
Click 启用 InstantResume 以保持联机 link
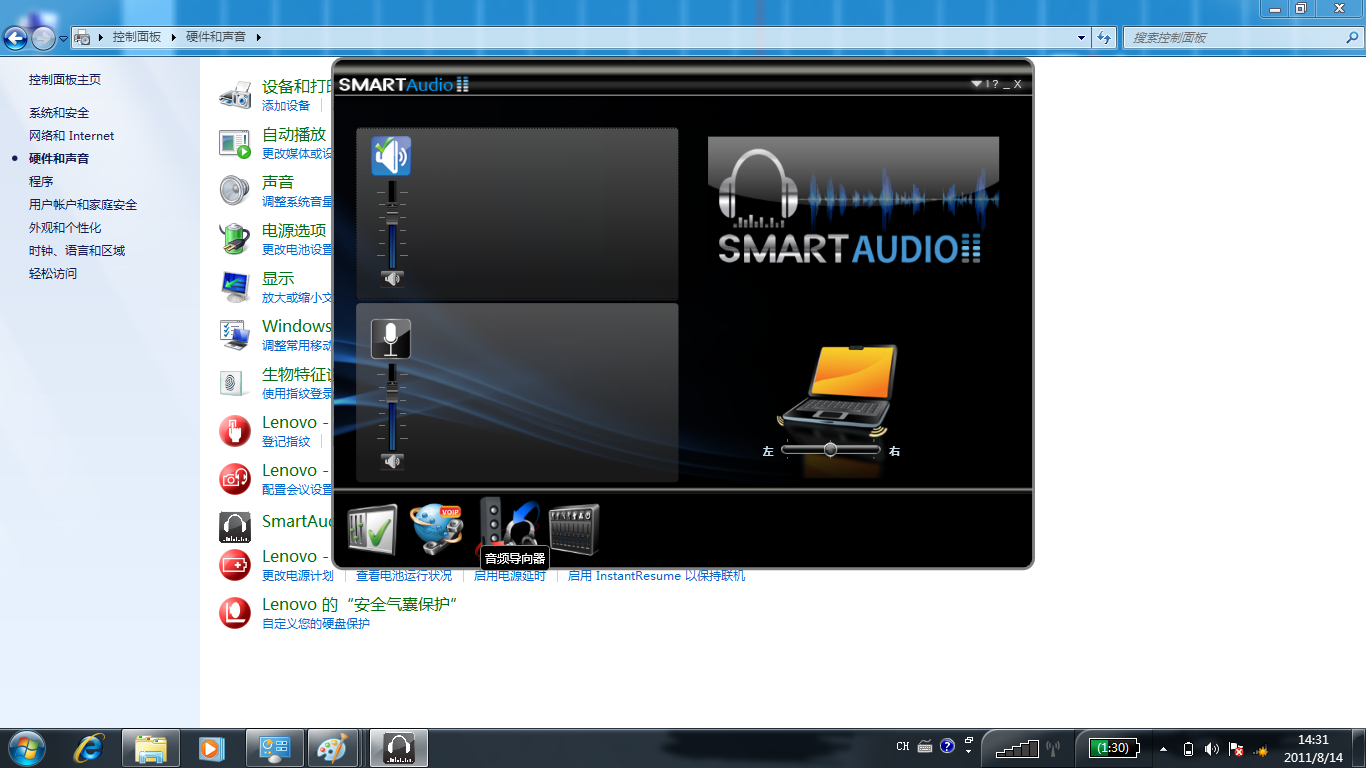pyautogui.click(x=656, y=576)
